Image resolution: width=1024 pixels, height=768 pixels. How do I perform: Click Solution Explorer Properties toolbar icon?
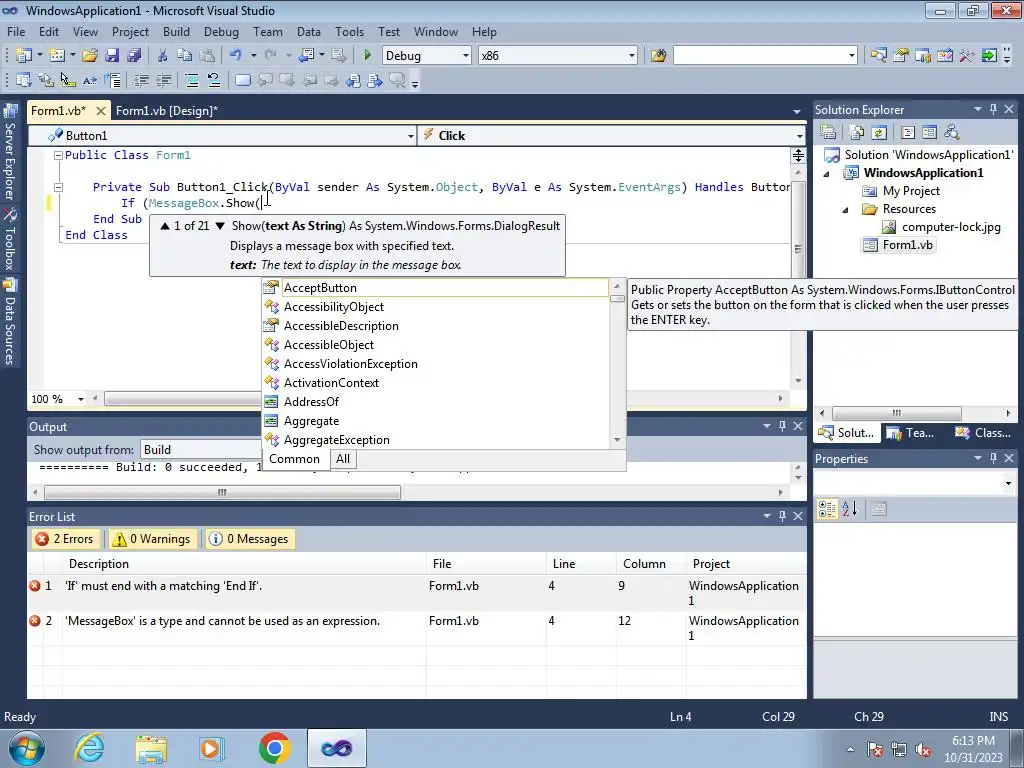(828, 133)
